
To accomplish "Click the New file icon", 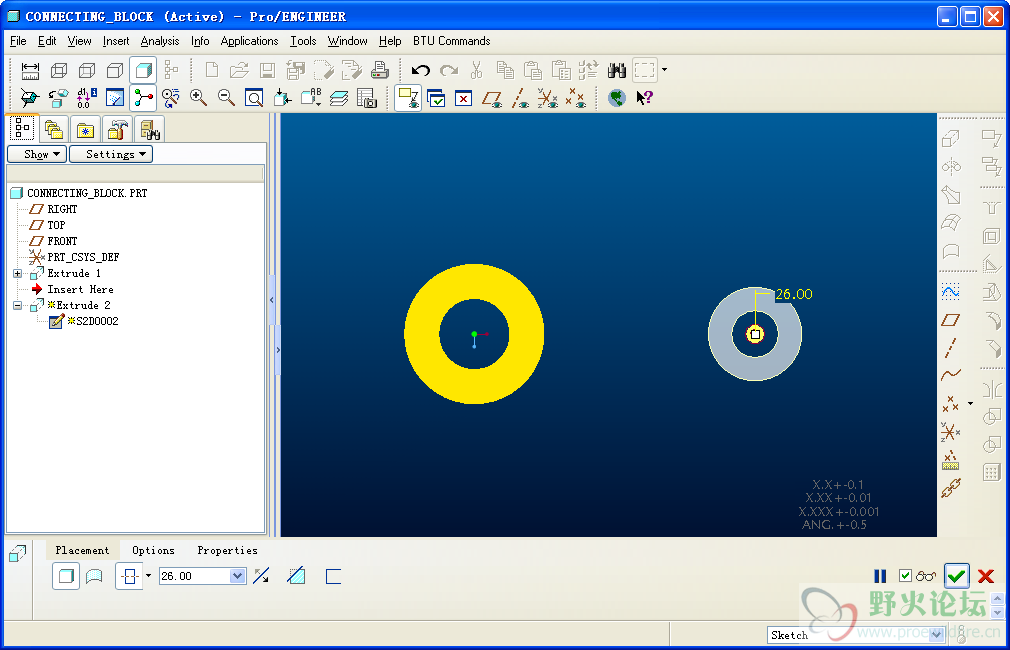I will tap(211, 70).
